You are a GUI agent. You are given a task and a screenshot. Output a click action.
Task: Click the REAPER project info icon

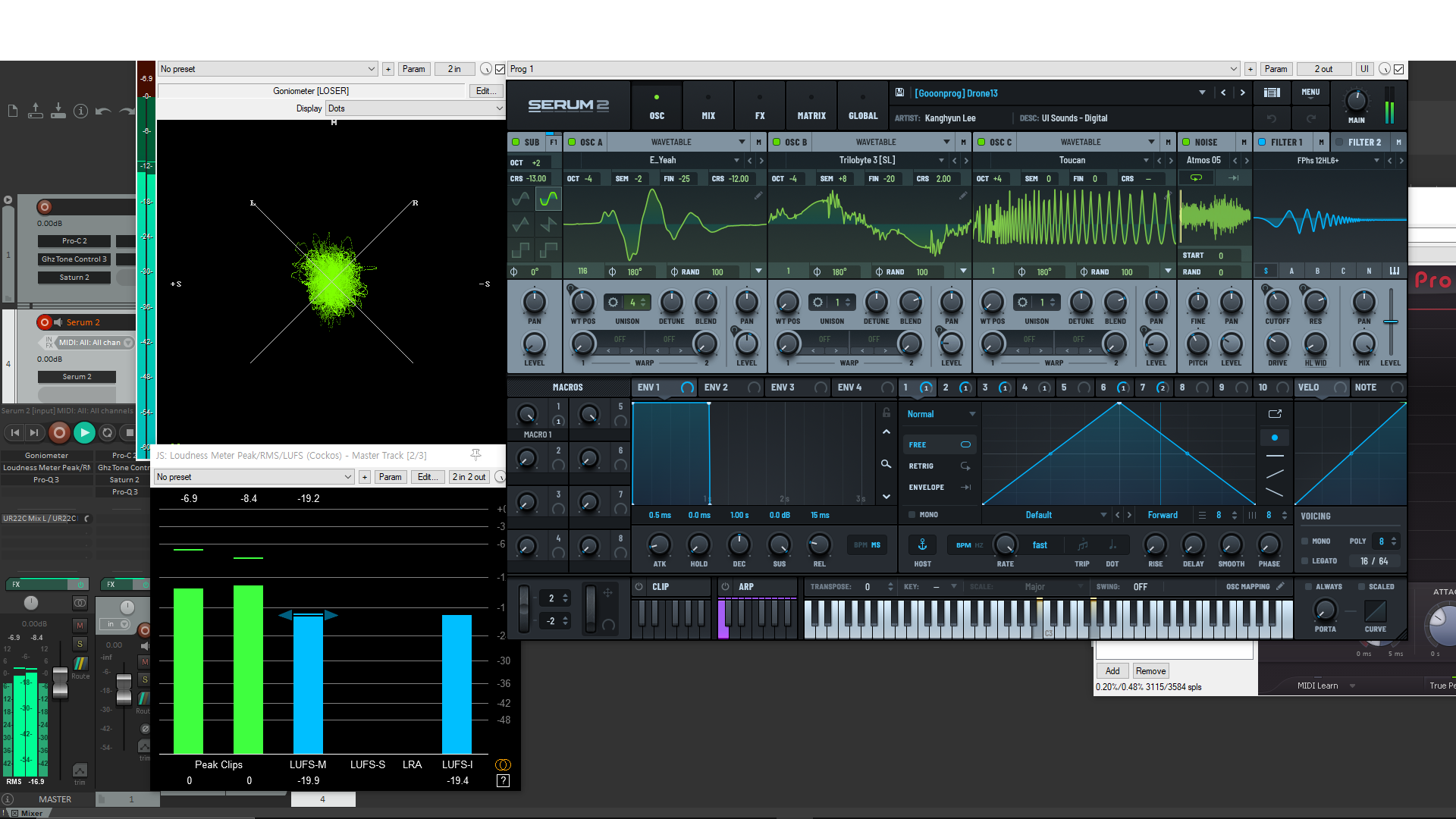pos(81,111)
